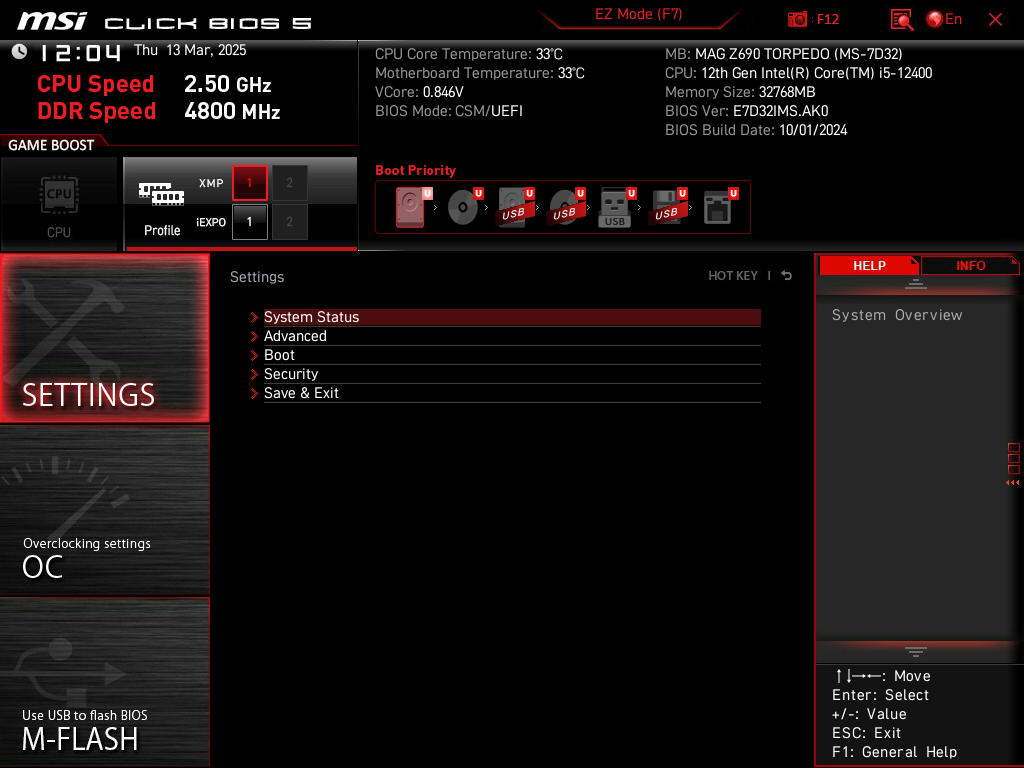Screen dimensions: 1024x768
Task: Click the Motherboard Temperature reading
Action: coord(480,72)
